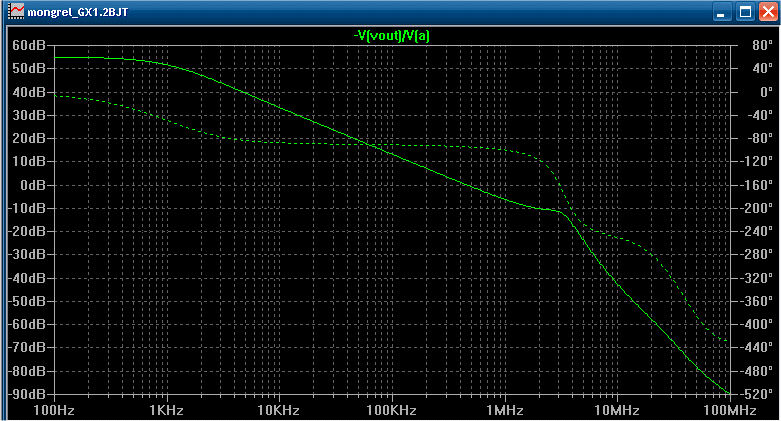This screenshot has width=781, height=421.
Task: Click the -400° phase axis label
Action: pos(756,324)
